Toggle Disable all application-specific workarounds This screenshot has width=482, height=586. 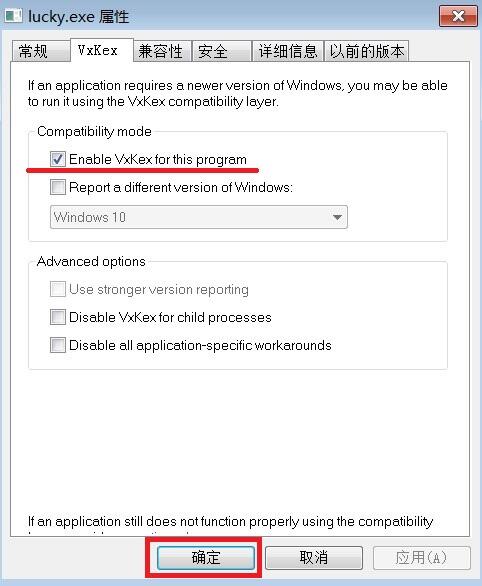58,345
